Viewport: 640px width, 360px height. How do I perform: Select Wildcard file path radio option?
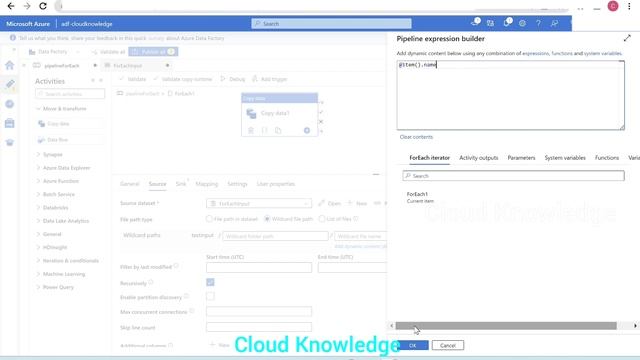click(267, 219)
